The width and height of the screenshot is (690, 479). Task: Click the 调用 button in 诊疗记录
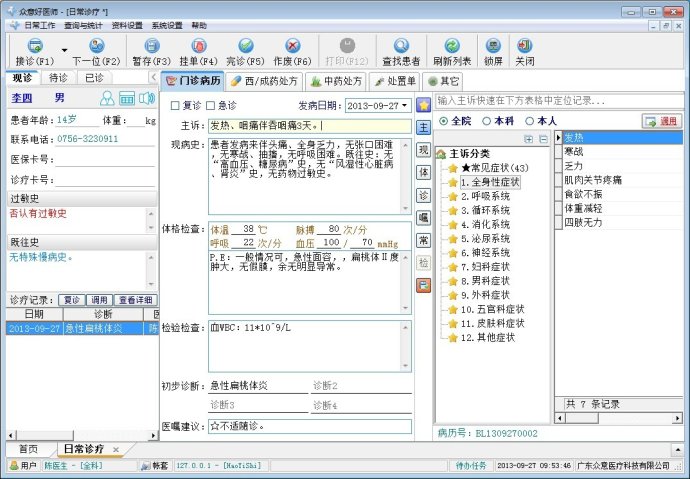(99, 300)
